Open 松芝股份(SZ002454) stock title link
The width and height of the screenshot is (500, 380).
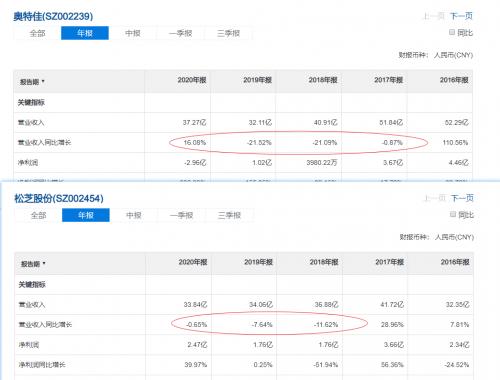coord(59,198)
